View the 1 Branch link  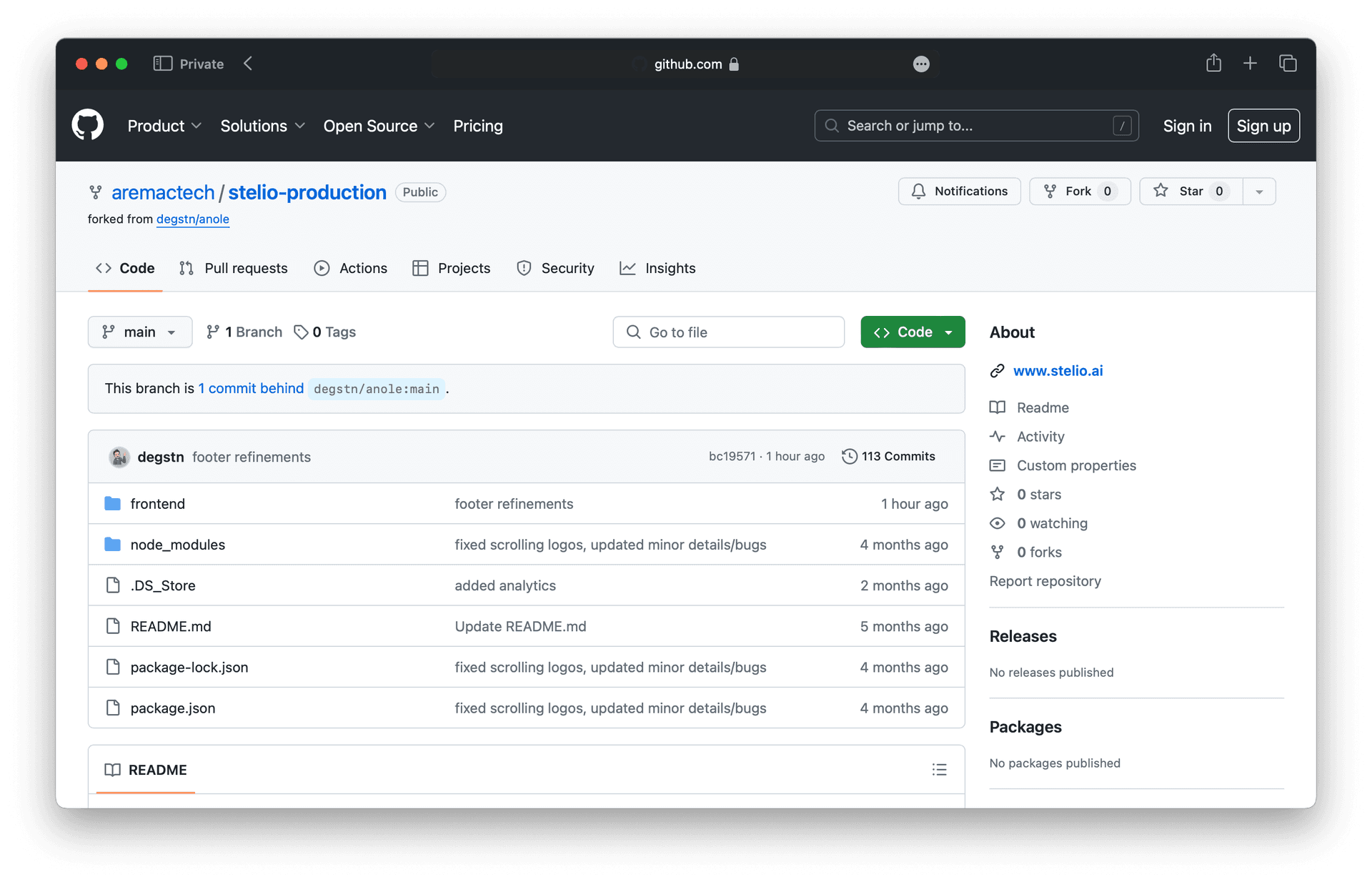[x=244, y=332]
